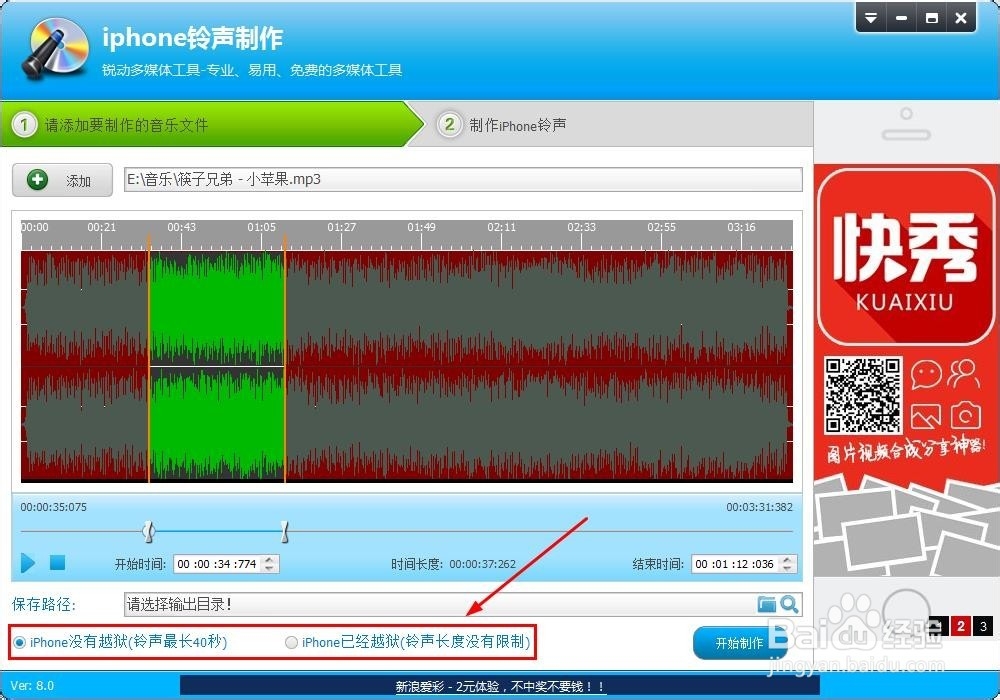Click the Sina lottery ad link at bottom
The image size is (1000, 700).
tap(500, 687)
